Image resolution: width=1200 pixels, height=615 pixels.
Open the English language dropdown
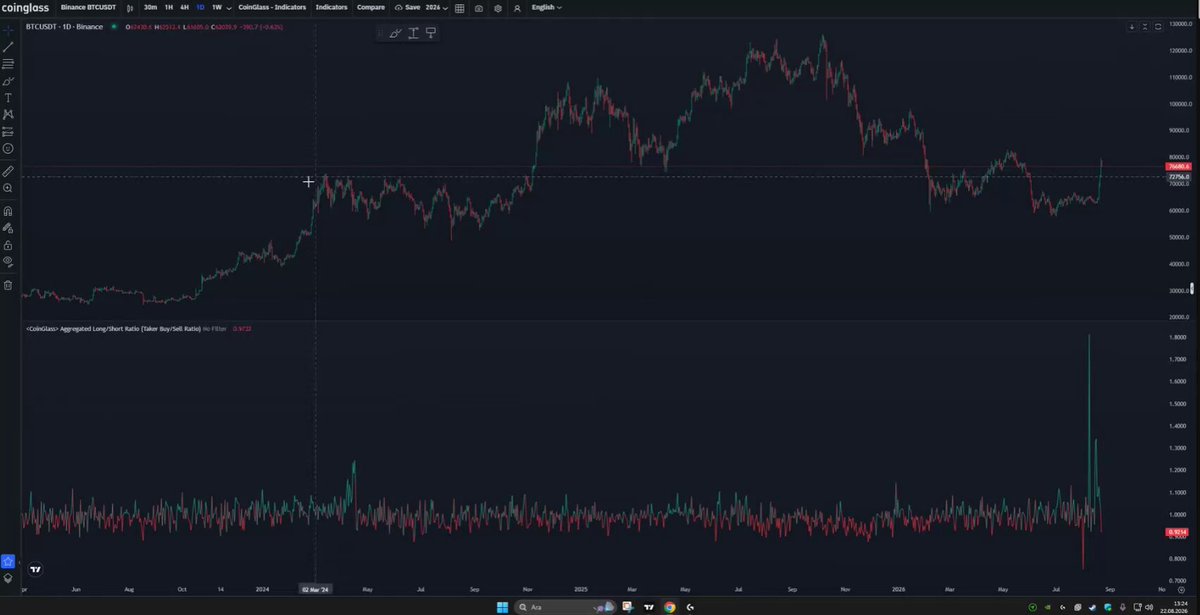point(546,7)
